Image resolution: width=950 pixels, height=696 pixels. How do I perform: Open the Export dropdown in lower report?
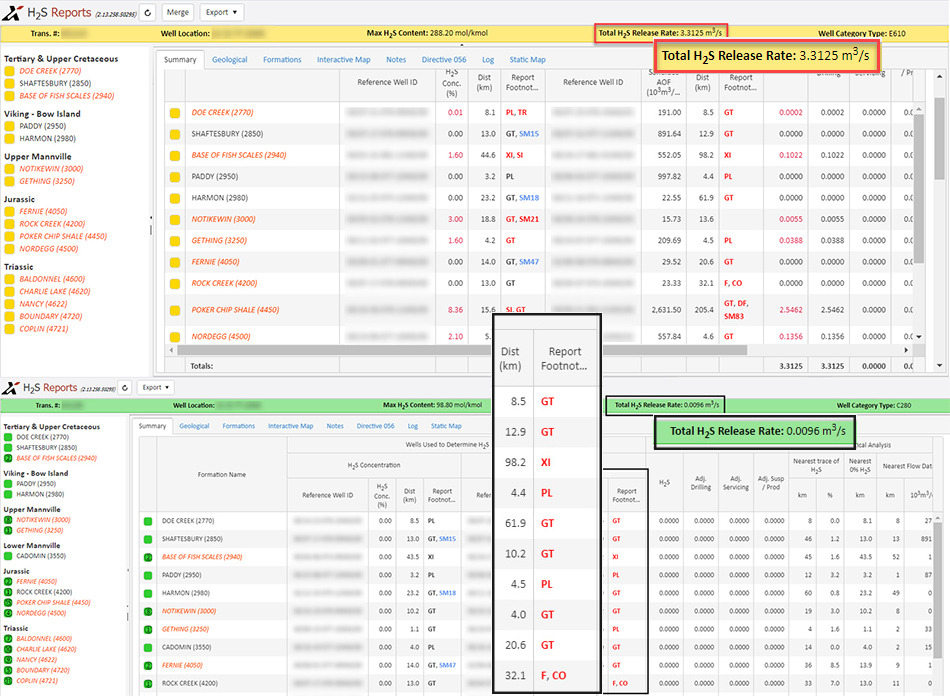pyautogui.click(x=156, y=388)
